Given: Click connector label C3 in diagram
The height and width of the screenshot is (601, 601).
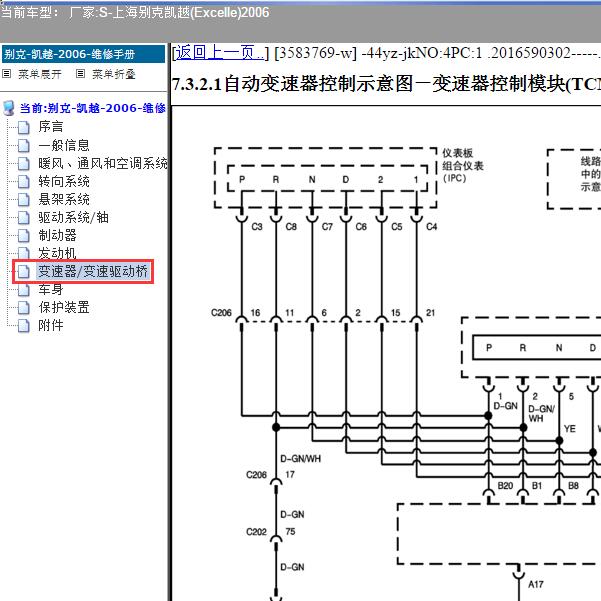Looking at the screenshot, I should (257, 227).
